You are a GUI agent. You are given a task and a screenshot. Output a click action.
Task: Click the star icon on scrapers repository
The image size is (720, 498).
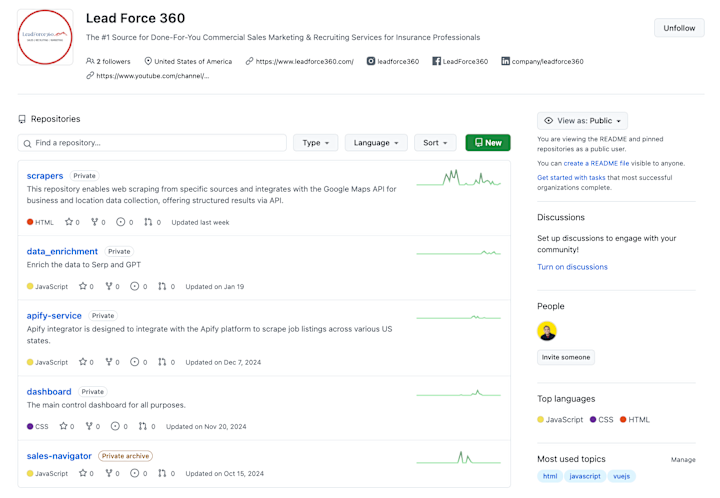pos(69,222)
